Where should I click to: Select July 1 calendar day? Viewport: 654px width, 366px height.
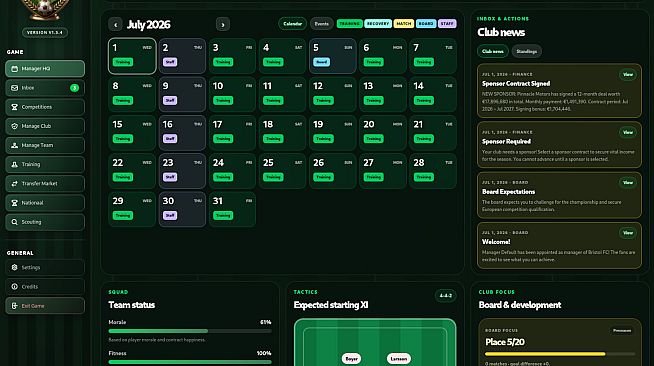pos(132,56)
